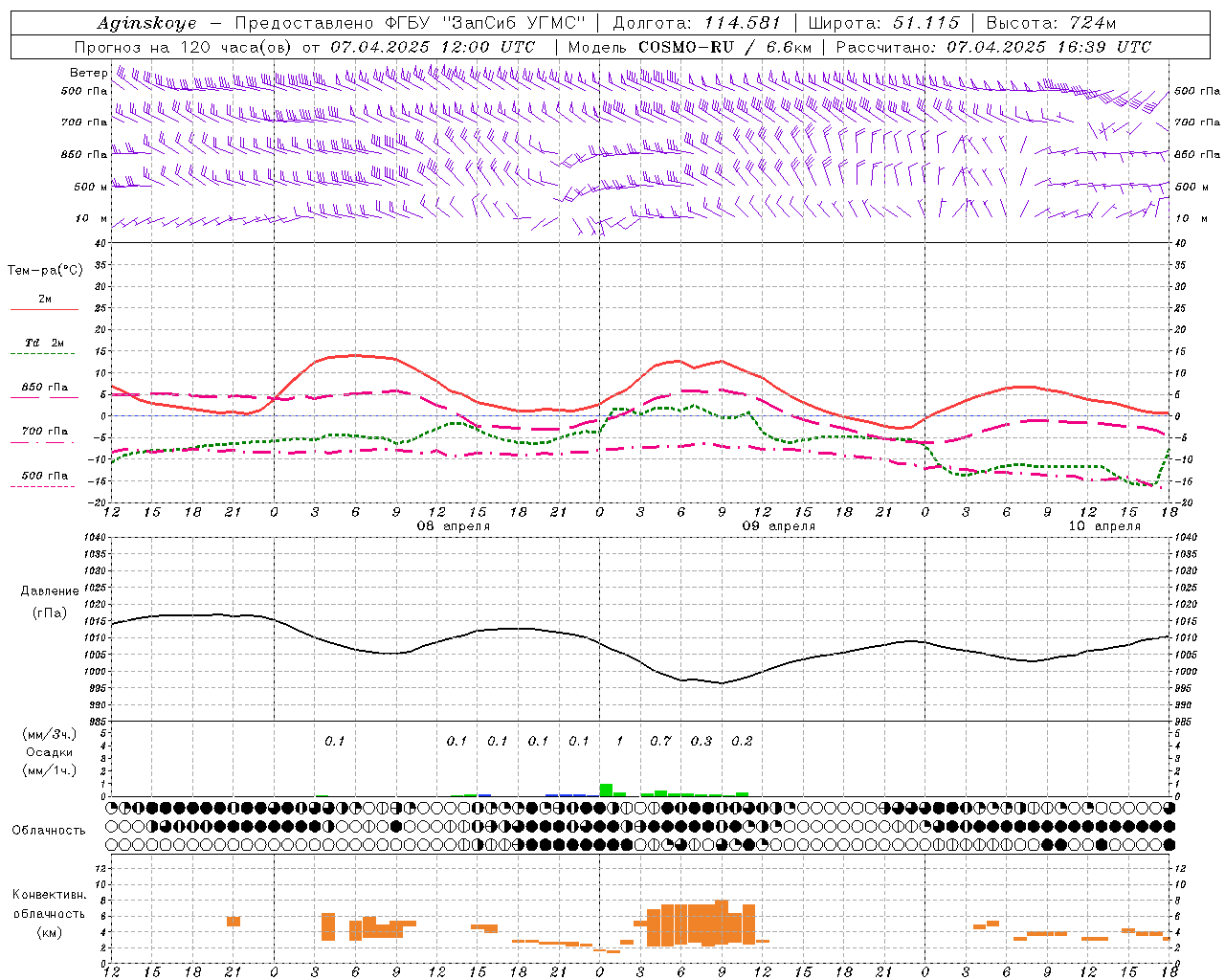Screen dimensions: 1225x980
Task: Select the longitude value "Долгота: 114.581"
Action: pos(697,23)
